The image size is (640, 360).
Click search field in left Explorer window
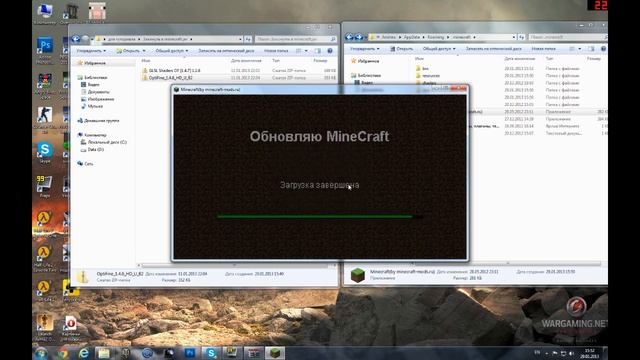[x=296, y=39]
